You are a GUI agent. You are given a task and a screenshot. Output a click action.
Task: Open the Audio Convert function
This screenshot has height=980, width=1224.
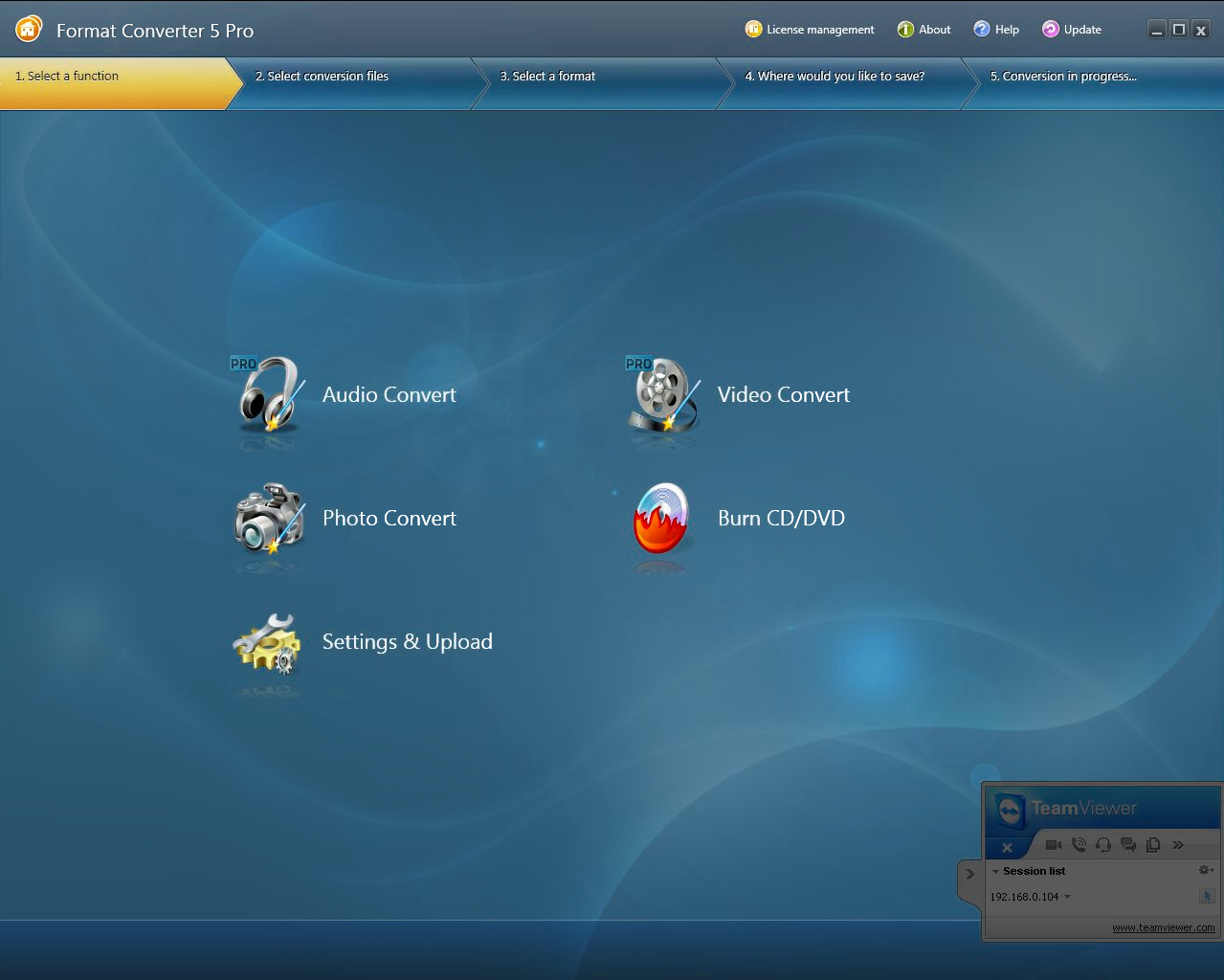(x=388, y=394)
